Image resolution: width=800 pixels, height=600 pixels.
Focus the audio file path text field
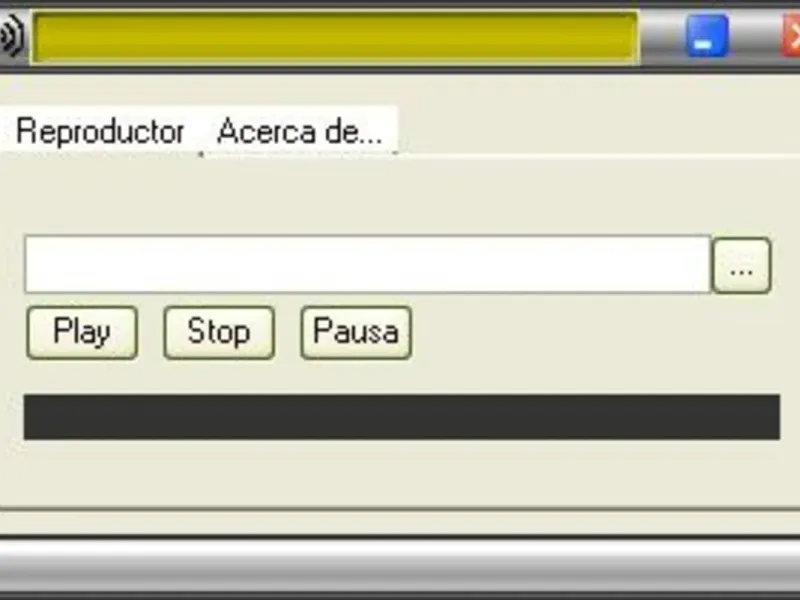click(367, 264)
